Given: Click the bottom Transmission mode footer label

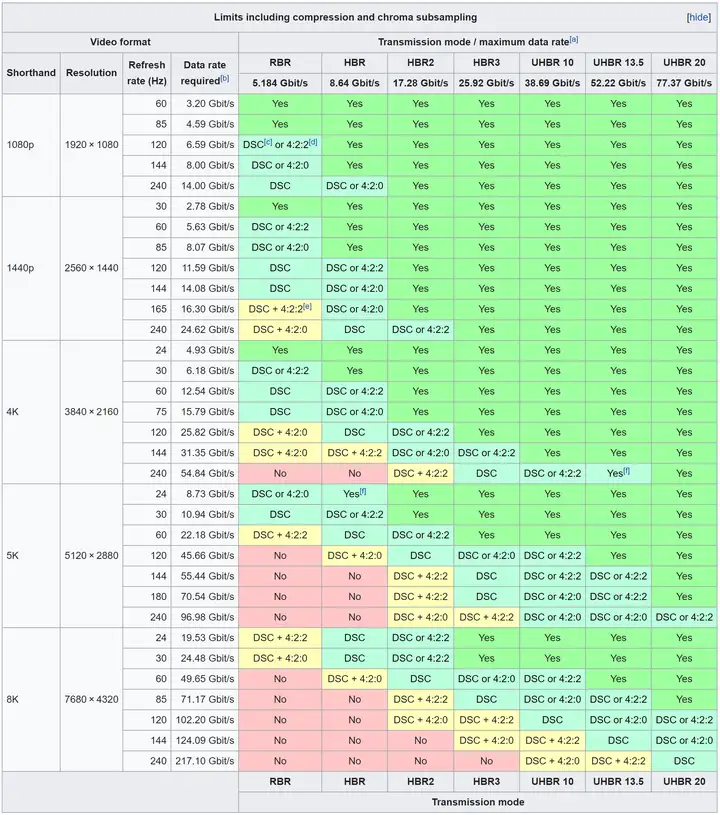Looking at the screenshot, I should [x=478, y=801].
